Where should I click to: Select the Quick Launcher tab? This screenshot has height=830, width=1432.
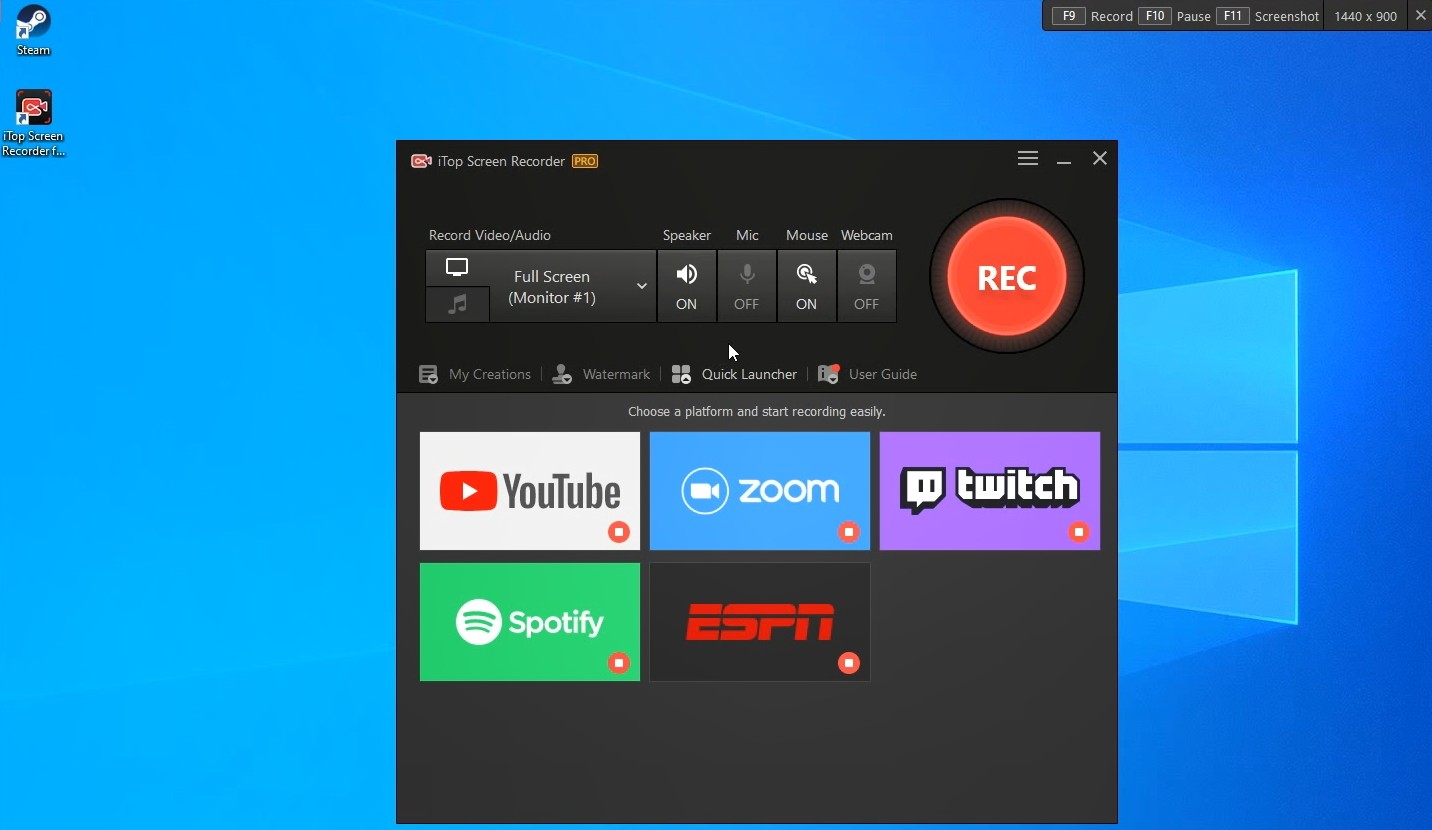[x=735, y=374]
